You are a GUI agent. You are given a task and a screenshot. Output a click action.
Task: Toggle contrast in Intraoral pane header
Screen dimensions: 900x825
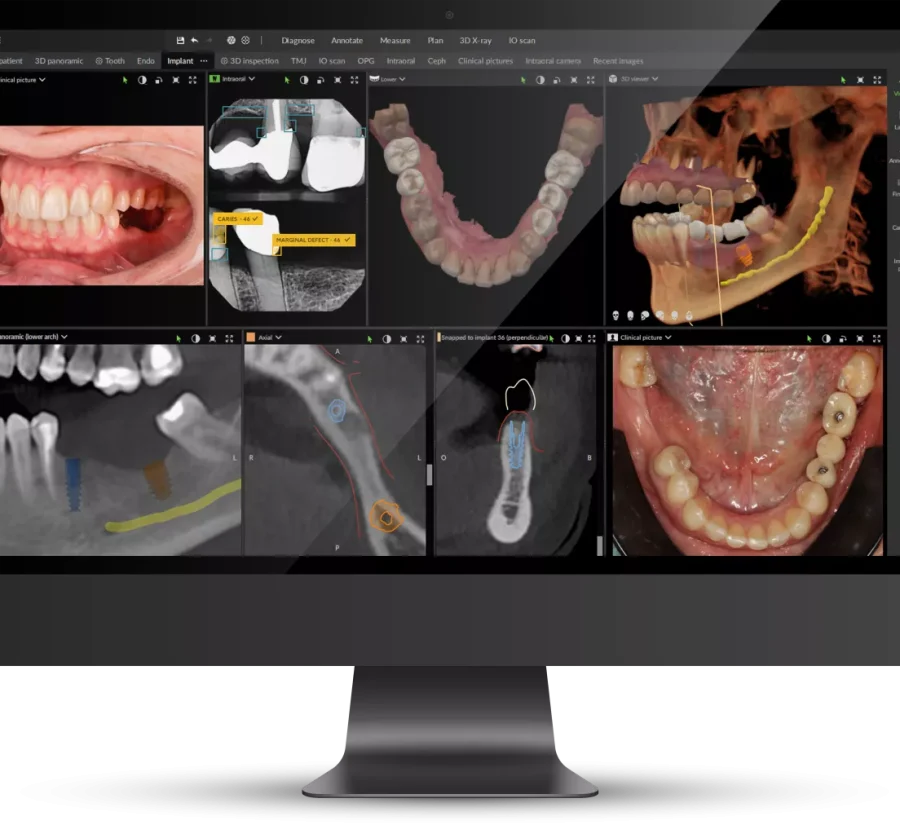pyautogui.click(x=304, y=80)
